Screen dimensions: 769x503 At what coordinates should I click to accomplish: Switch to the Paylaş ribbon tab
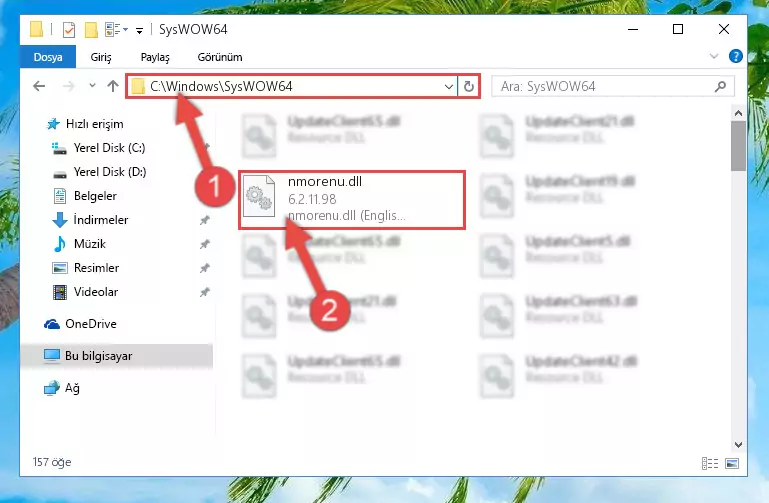tap(155, 57)
